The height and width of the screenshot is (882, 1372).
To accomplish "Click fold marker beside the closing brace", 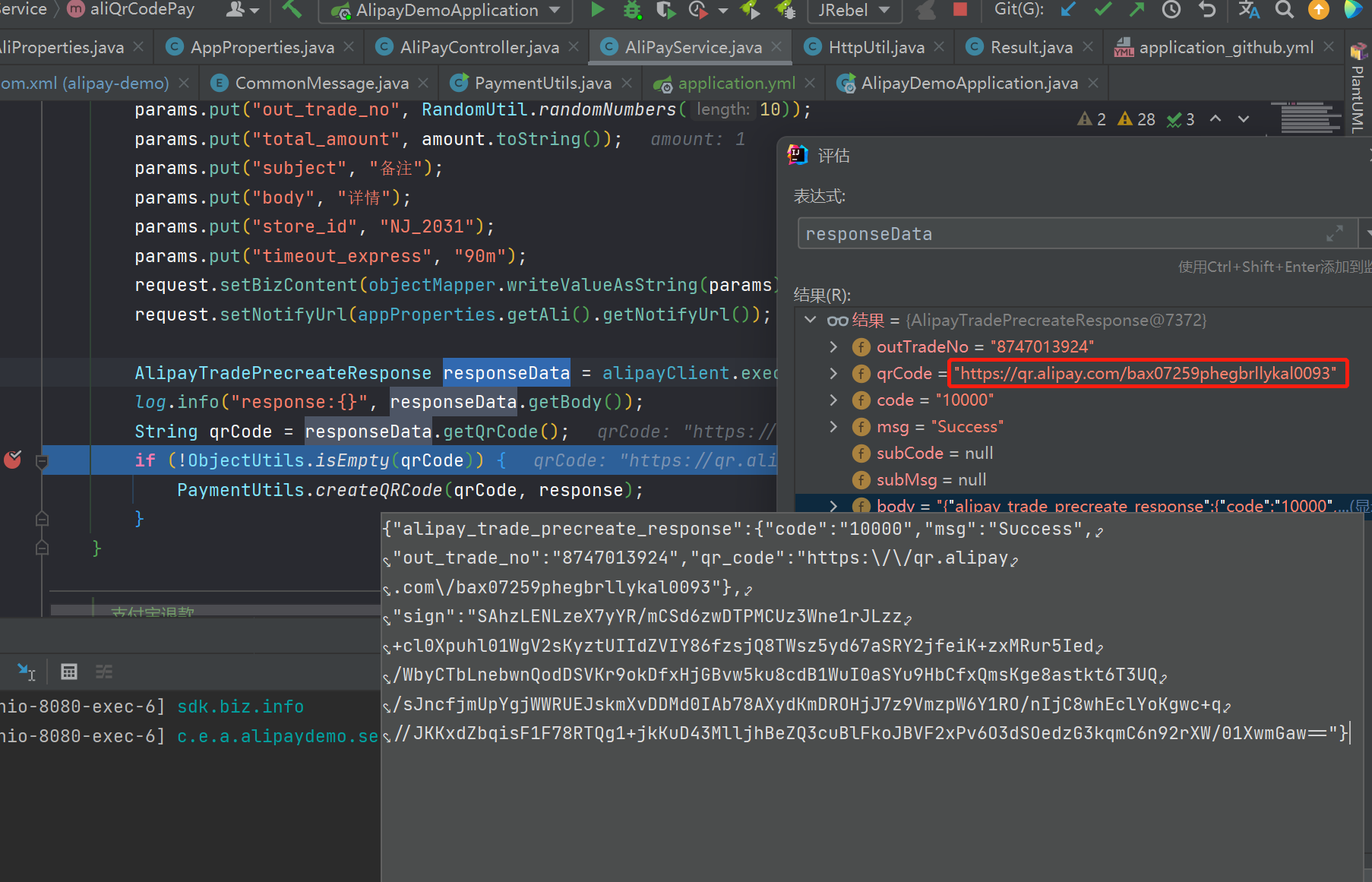I will [43, 519].
